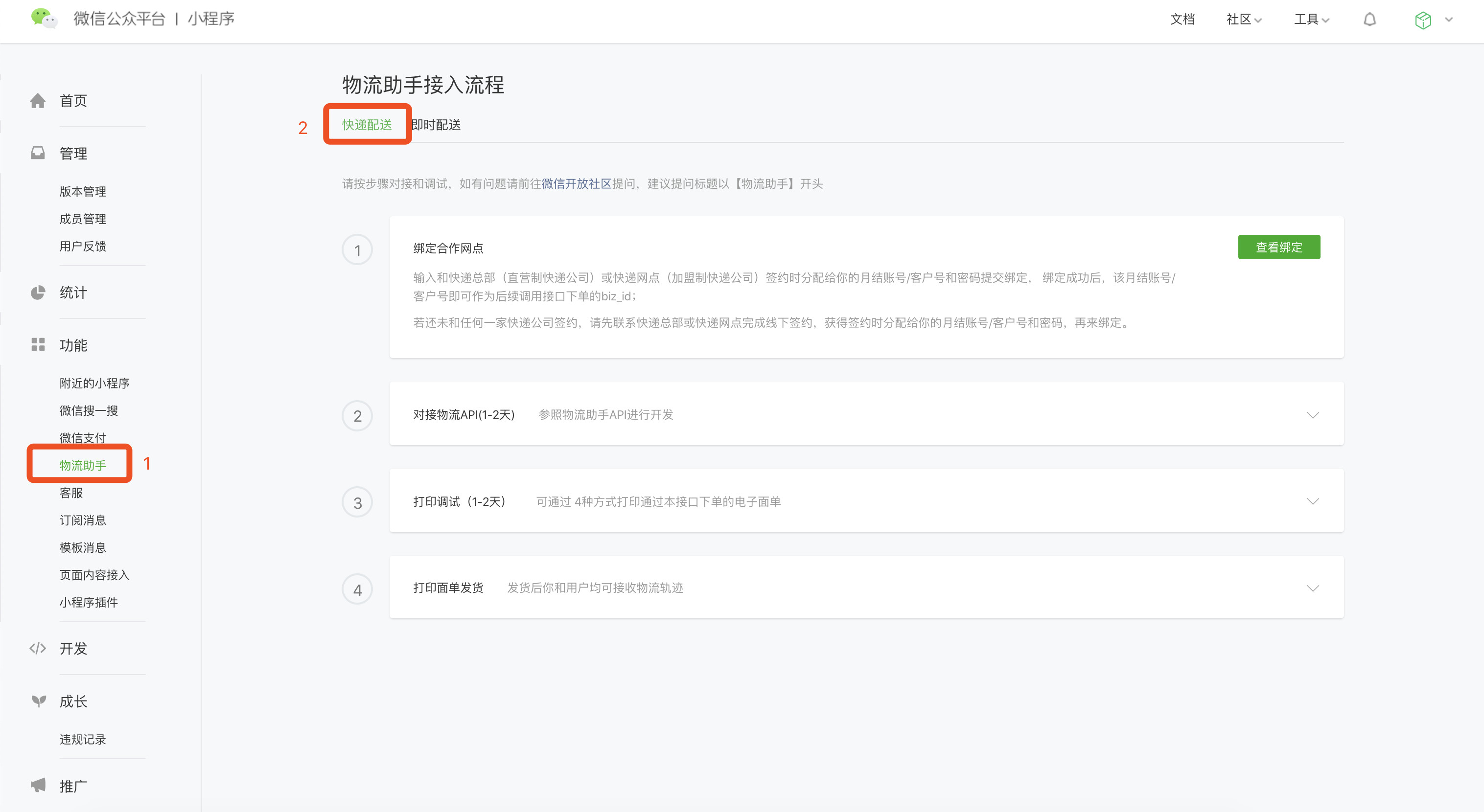Image resolution: width=1484 pixels, height=812 pixels.
Task: Expand the 对接物流API step chevron
Action: pyautogui.click(x=1312, y=415)
